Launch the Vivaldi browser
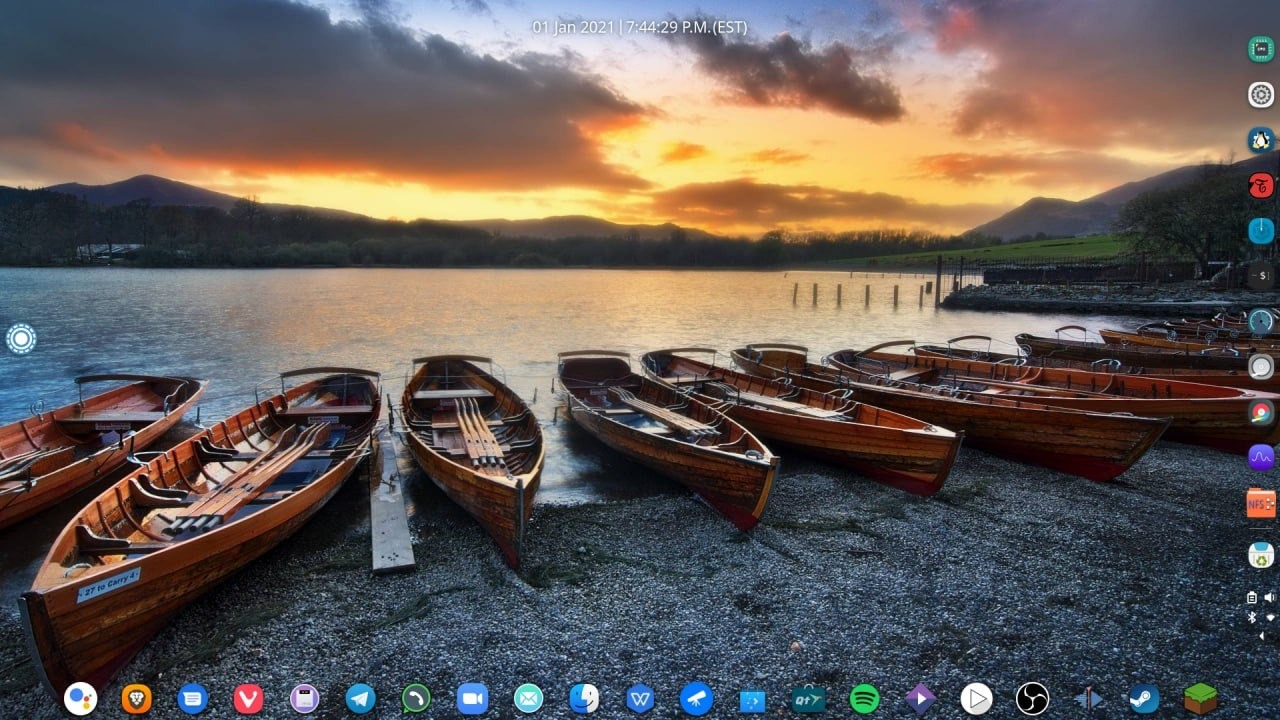 click(x=248, y=698)
